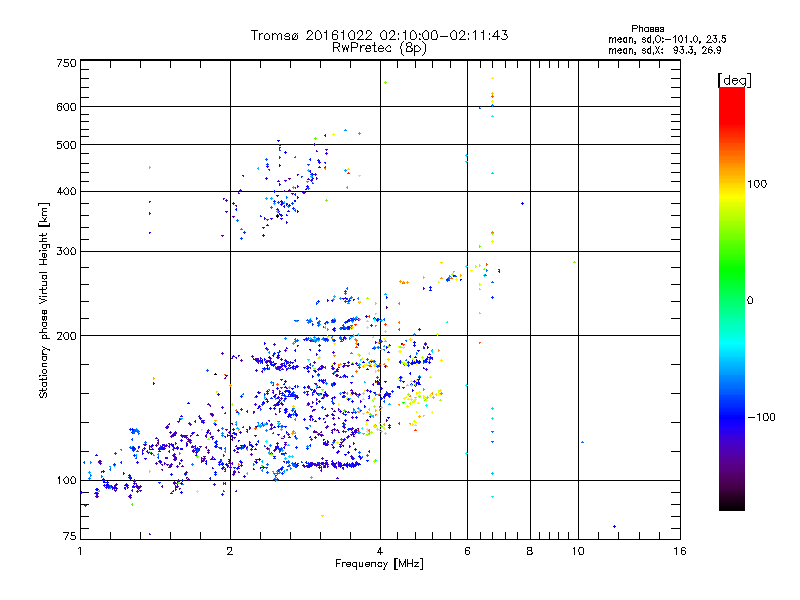
Task: Click the x-axis tick label '16'
Action: [680, 551]
